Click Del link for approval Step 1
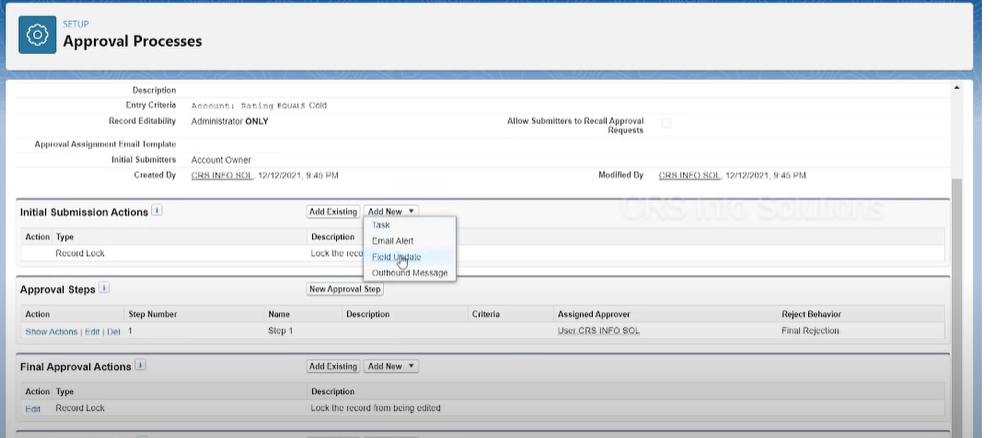 tap(113, 331)
